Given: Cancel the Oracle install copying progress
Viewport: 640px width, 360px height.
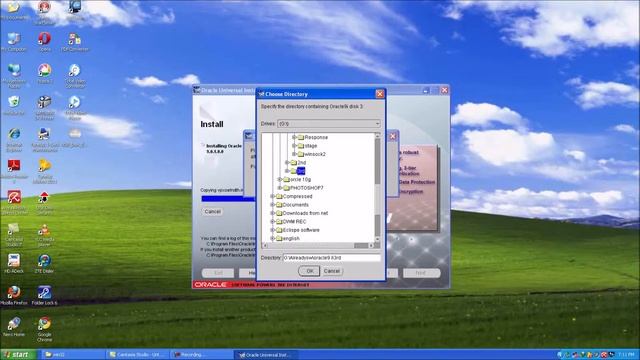Looking at the screenshot, I should [212, 211].
